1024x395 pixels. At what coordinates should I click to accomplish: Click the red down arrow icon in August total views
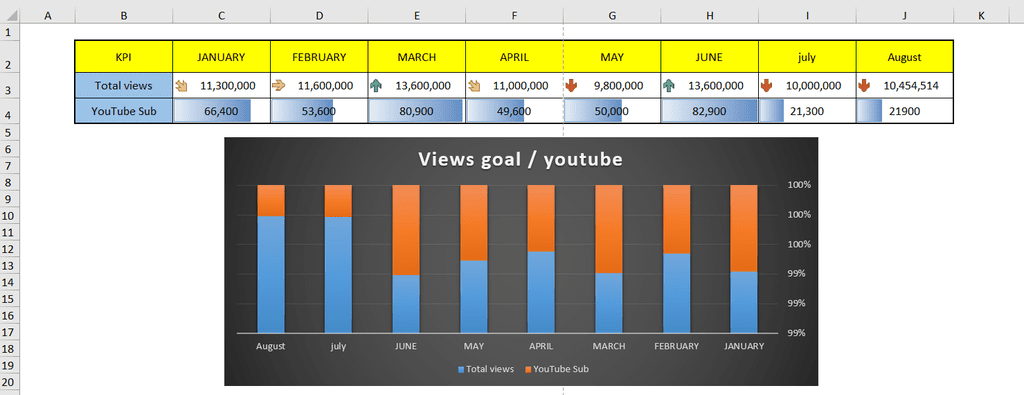(864, 86)
